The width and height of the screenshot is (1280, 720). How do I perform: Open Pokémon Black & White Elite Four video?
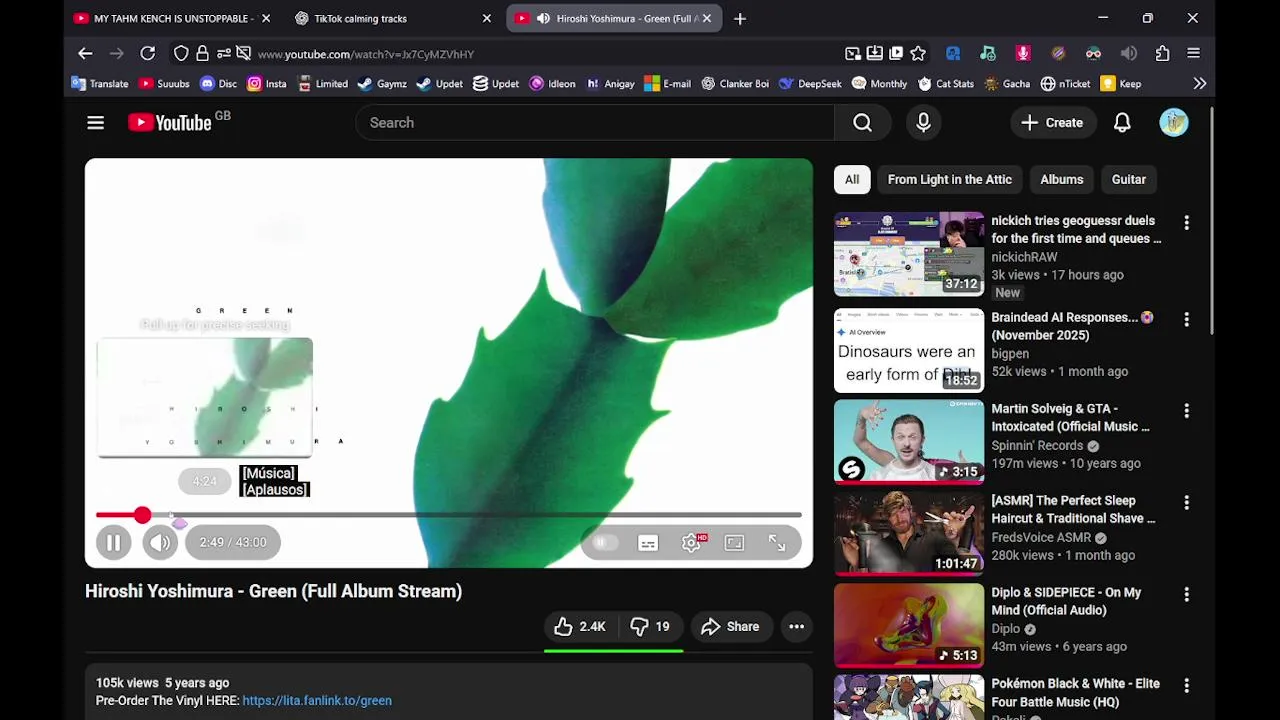coord(1075,692)
